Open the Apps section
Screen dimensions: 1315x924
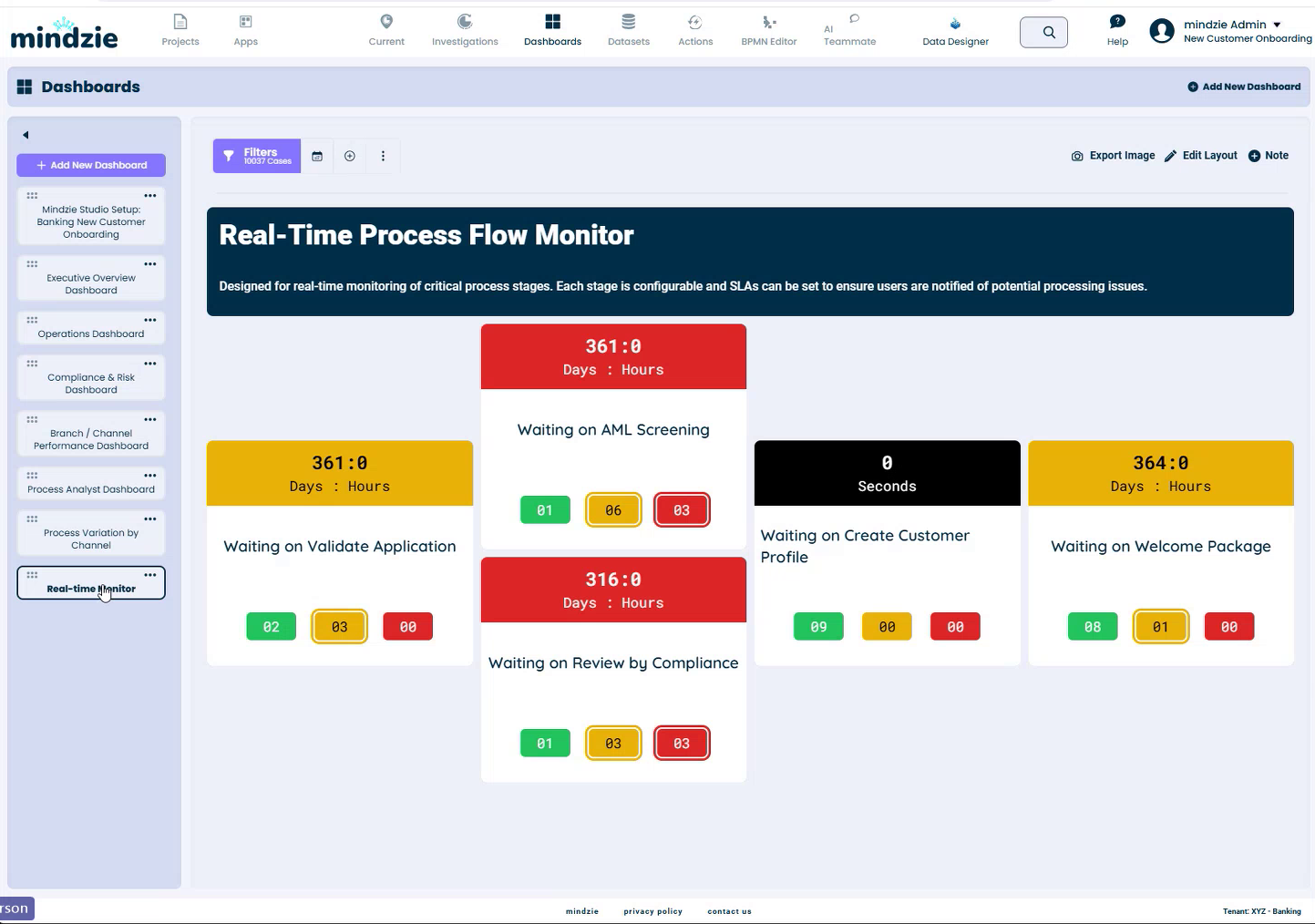(245, 30)
